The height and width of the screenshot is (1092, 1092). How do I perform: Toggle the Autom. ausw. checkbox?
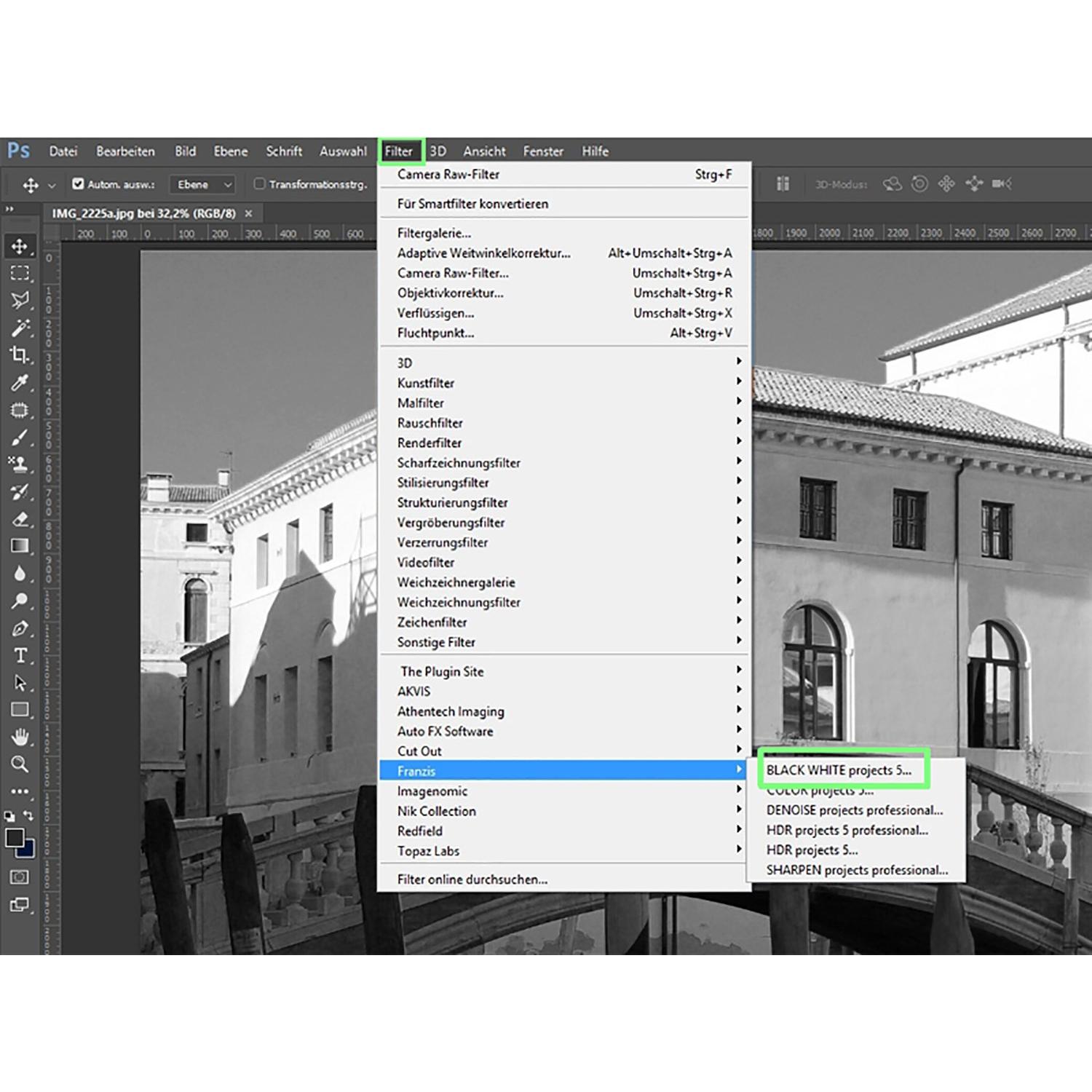click(78, 184)
